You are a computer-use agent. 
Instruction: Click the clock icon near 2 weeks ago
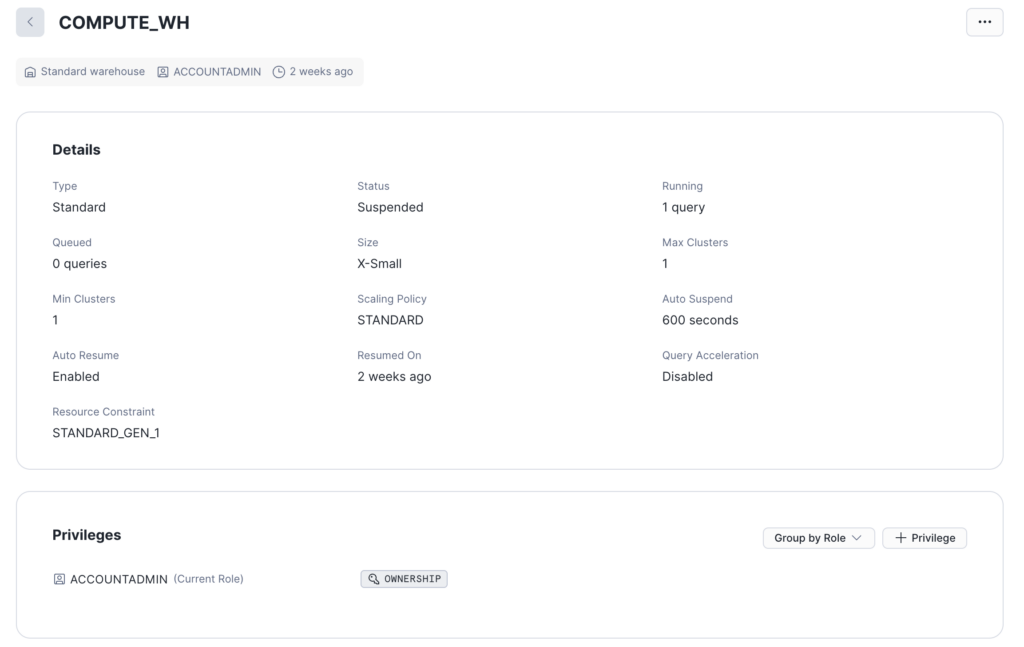pyautogui.click(x=279, y=72)
